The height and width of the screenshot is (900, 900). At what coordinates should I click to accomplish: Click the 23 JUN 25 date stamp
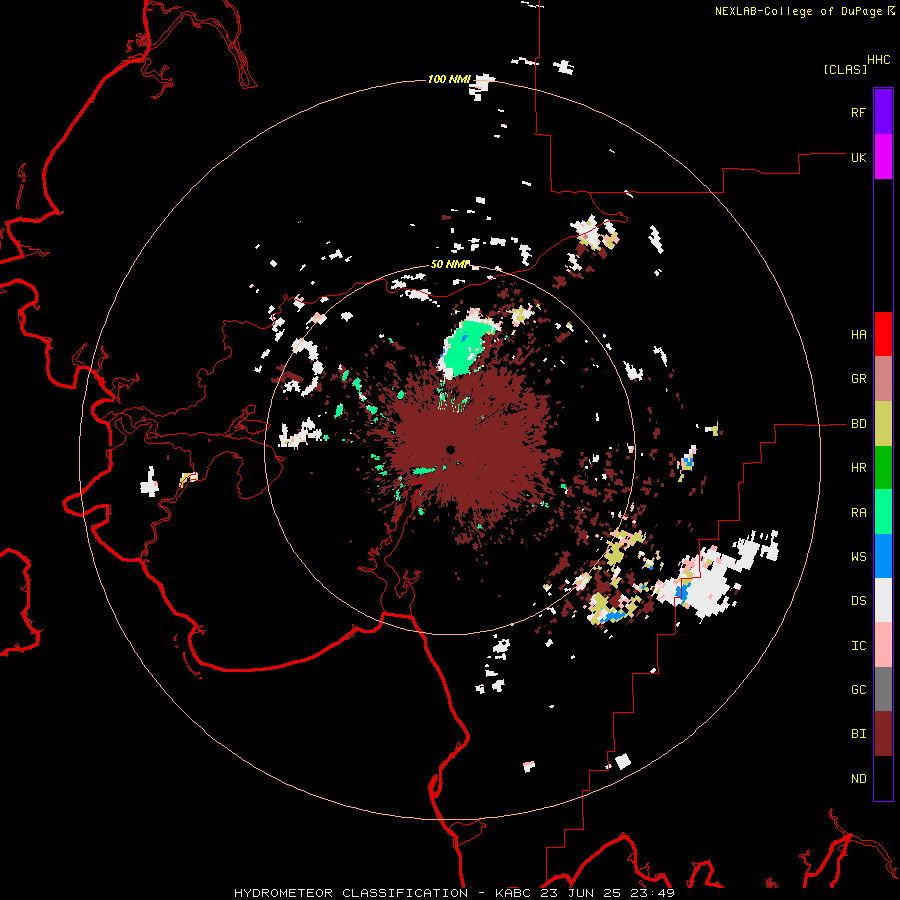pos(582,893)
